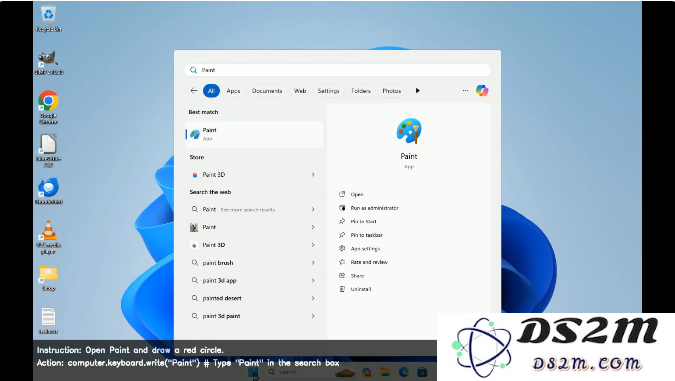Open the VLC media player desktop icon
Screen dimensions: 675x381
pos(48,237)
